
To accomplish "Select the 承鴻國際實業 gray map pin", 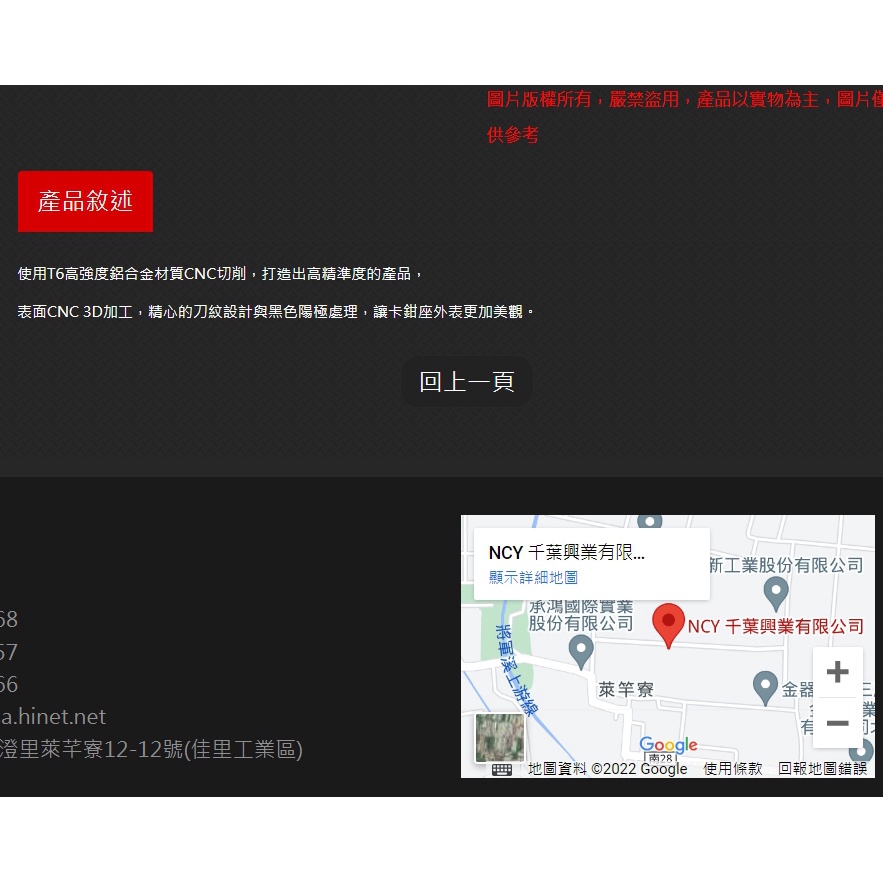I will pos(581,652).
